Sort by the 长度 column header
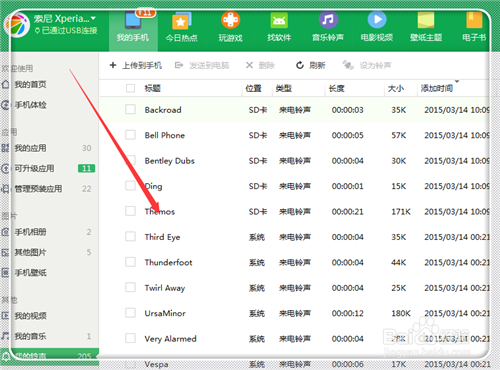Viewport: 500px width, 370px height. coord(337,88)
